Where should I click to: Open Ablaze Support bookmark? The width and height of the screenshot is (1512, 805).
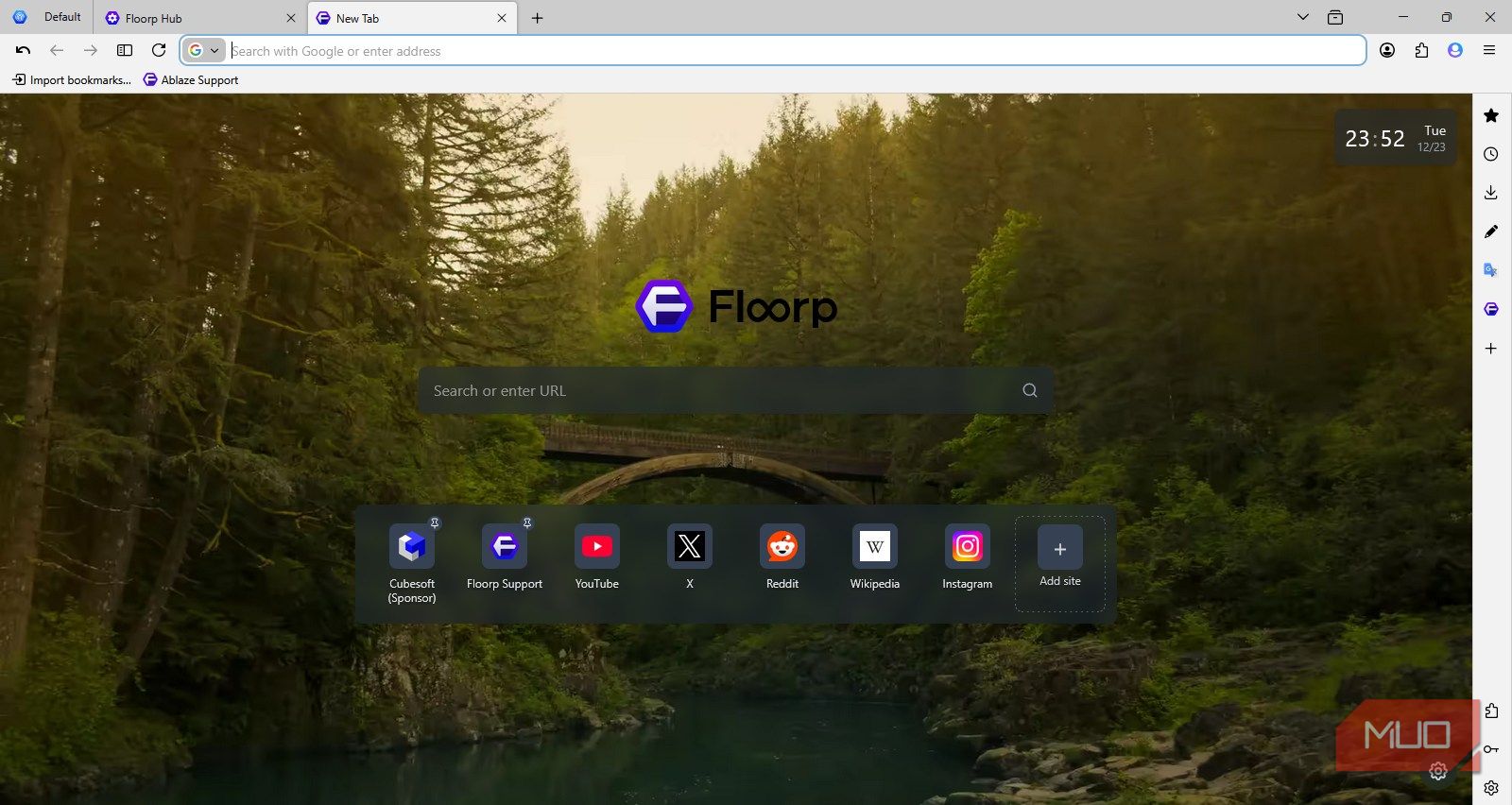coord(191,80)
